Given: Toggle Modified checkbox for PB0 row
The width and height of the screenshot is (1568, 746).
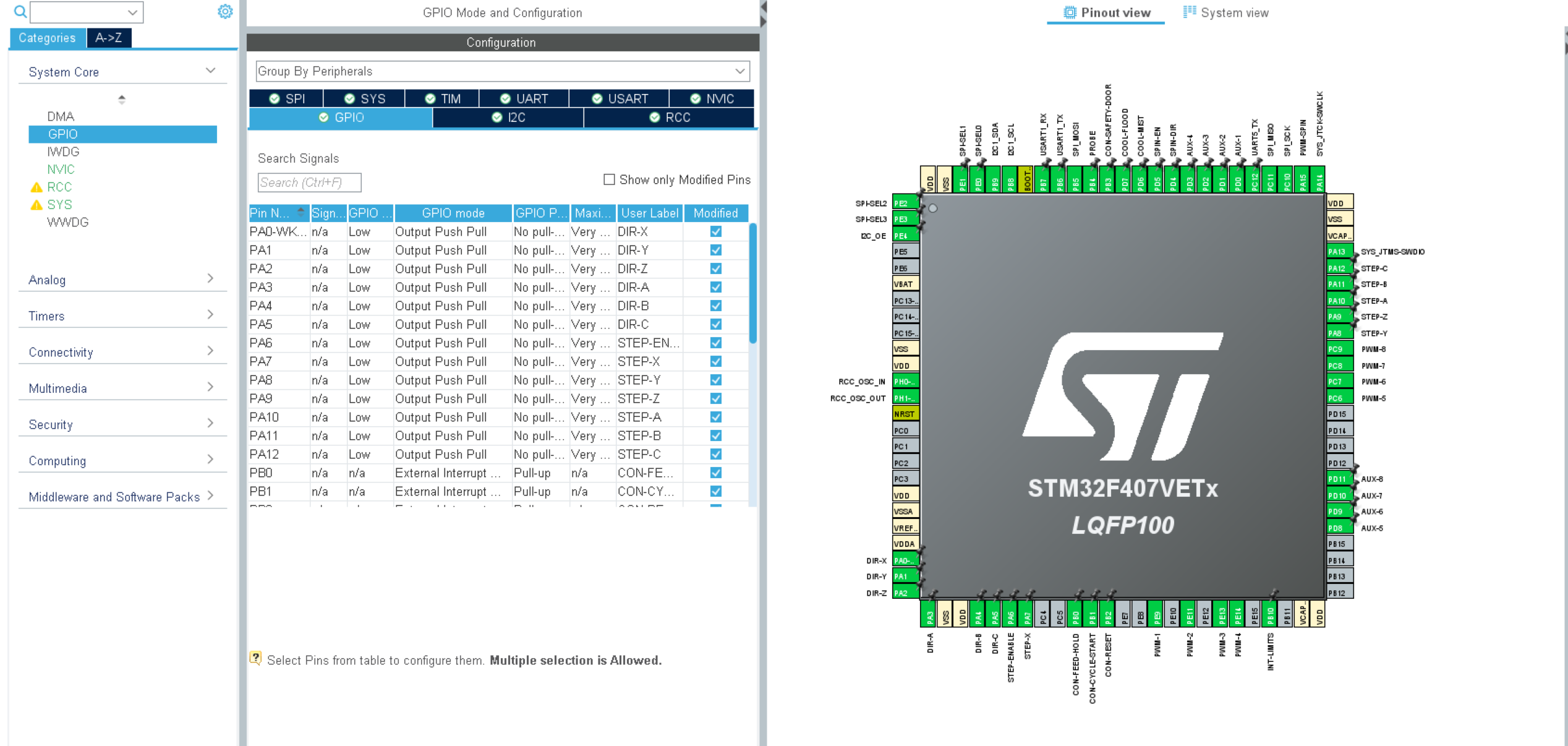Looking at the screenshot, I should 715,473.
